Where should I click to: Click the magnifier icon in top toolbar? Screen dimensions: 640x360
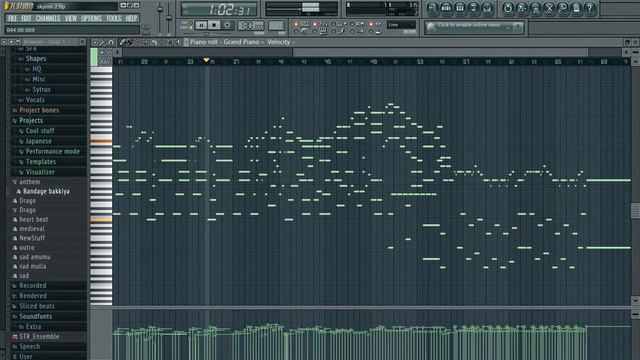562,8
